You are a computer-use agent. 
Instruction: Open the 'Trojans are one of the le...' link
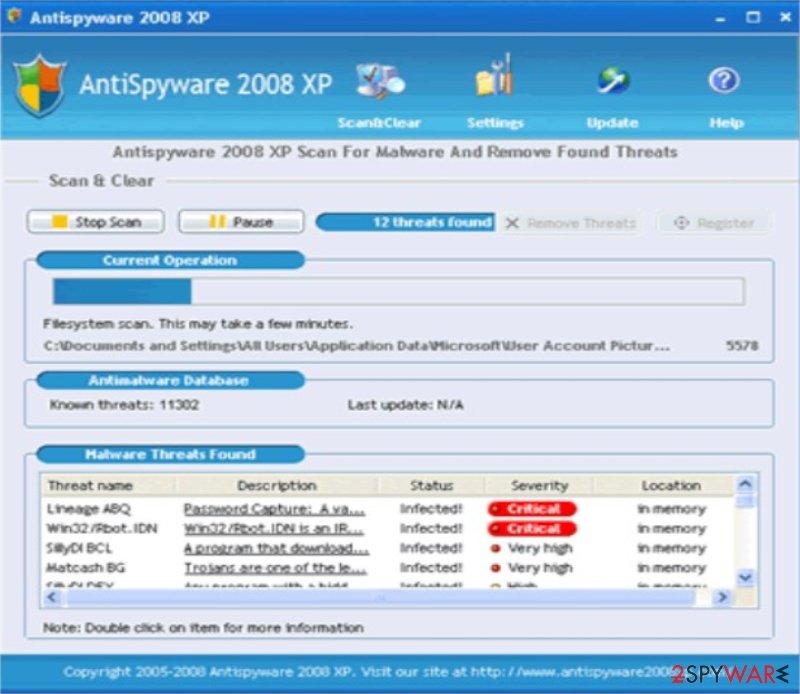click(275, 567)
